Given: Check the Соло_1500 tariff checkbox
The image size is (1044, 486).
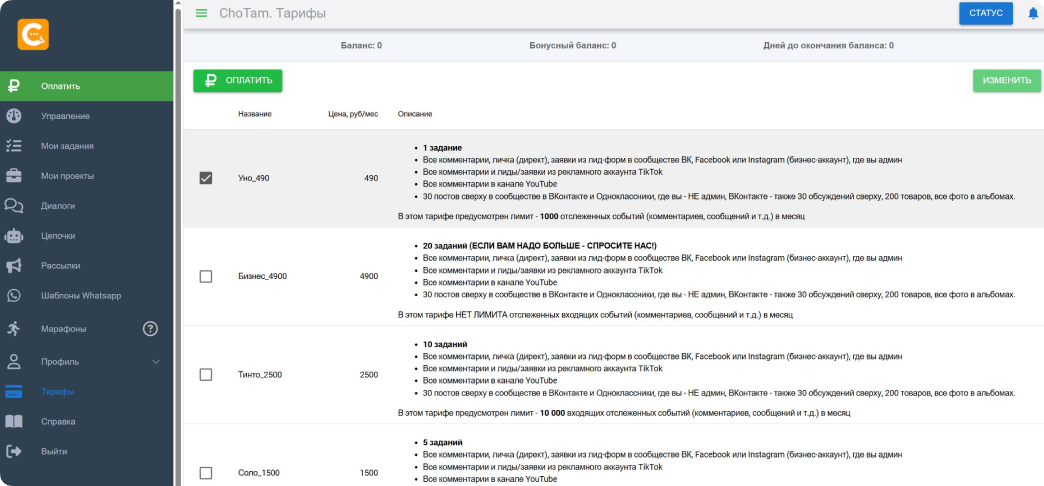Looking at the screenshot, I should 206,473.
